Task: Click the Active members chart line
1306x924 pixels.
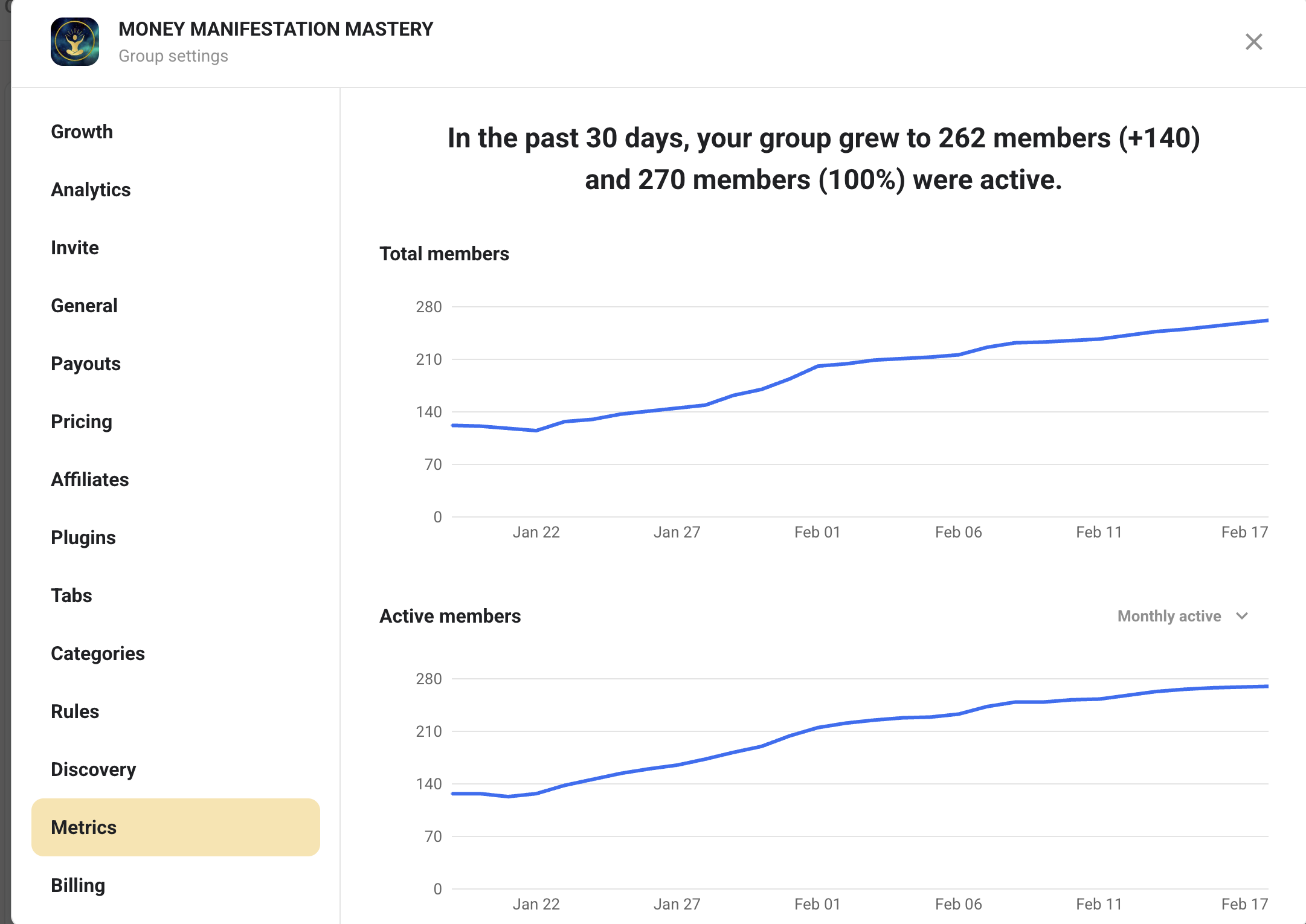Action: 818,728
